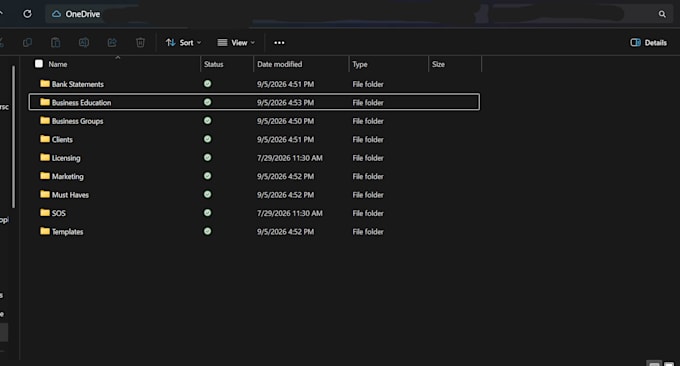The width and height of the screenshot is (680, 366).
Task: Click the Marketing folder icon
Action: pos(45,176)
